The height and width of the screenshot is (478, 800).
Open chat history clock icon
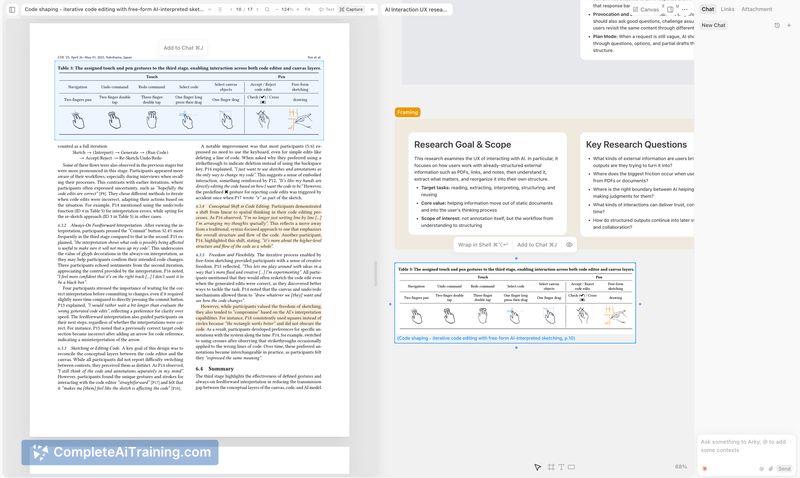pyautogui.click(x=777, y=25)
